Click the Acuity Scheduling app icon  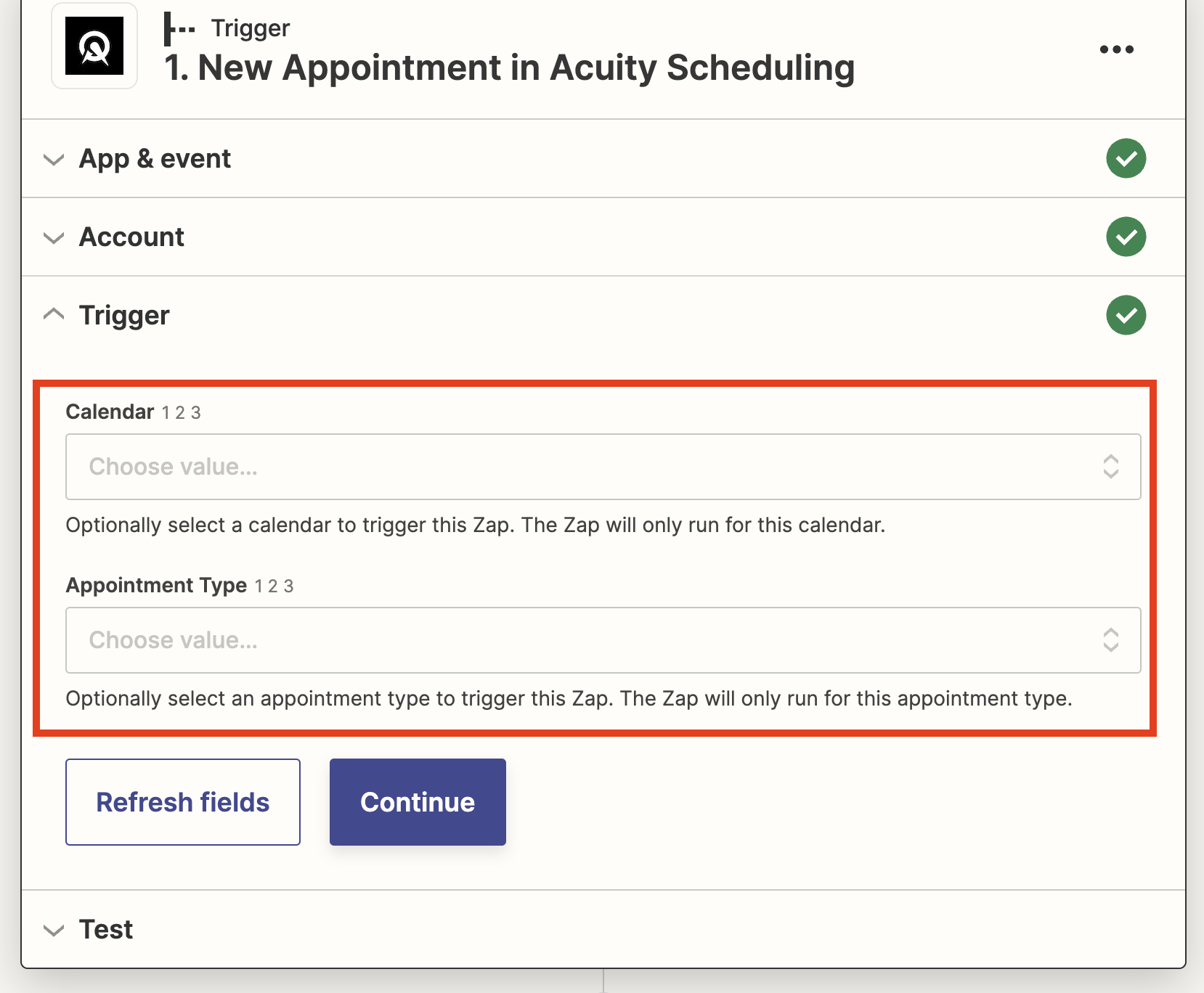coord(94,46)
